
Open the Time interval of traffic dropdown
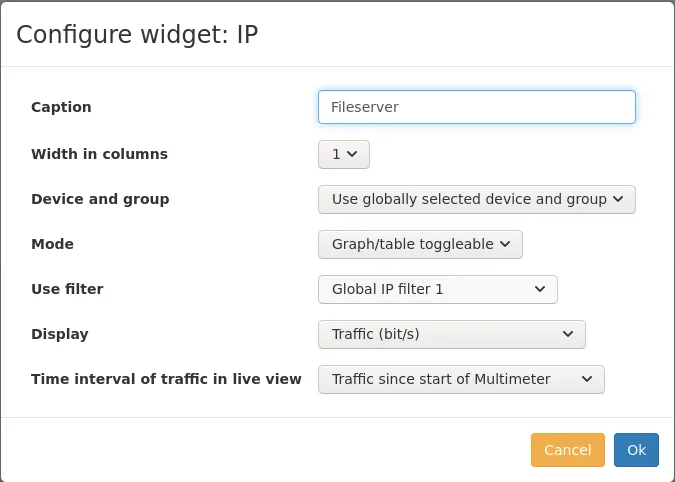(x=461, y=379)
